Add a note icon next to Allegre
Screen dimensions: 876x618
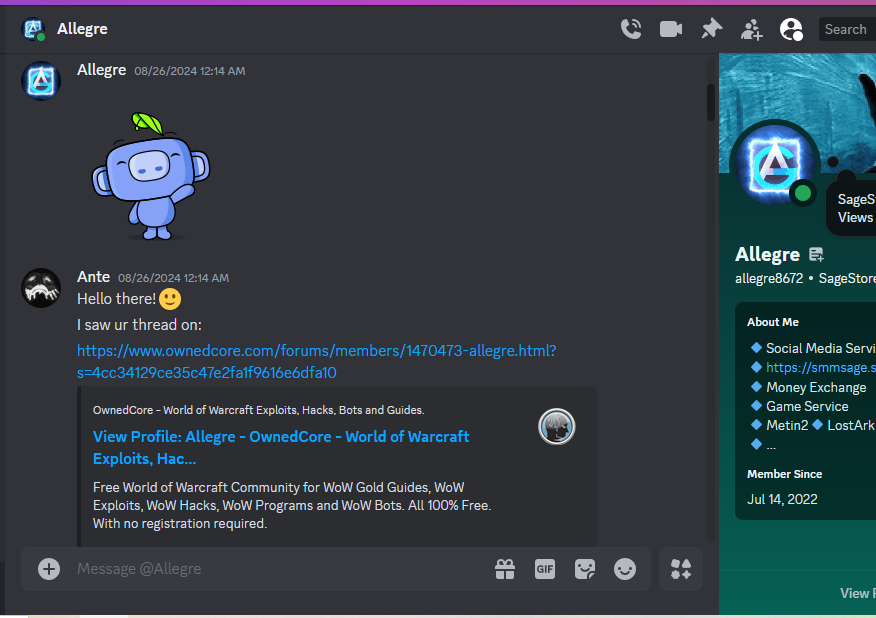coord(816,255)
